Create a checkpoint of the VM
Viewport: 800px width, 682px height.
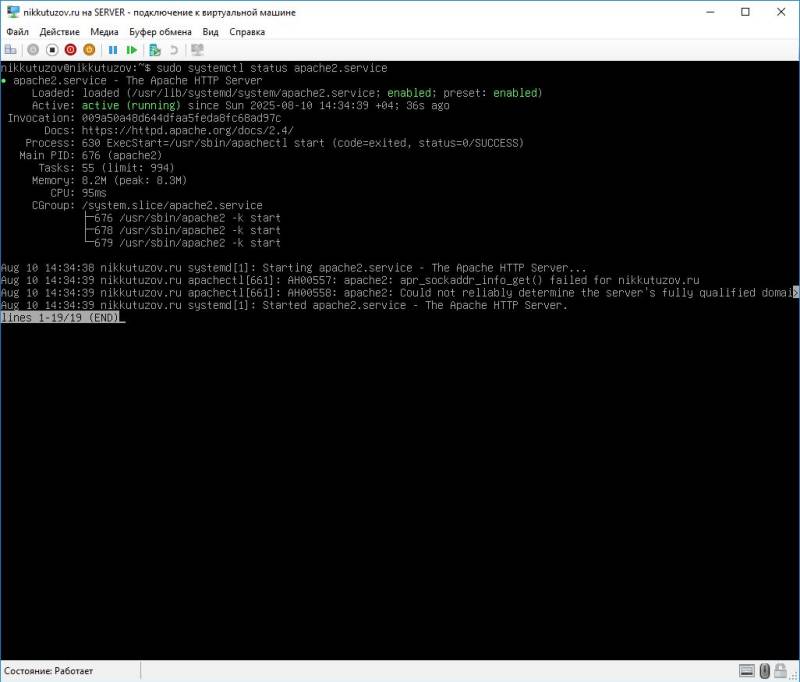(154, 49)
